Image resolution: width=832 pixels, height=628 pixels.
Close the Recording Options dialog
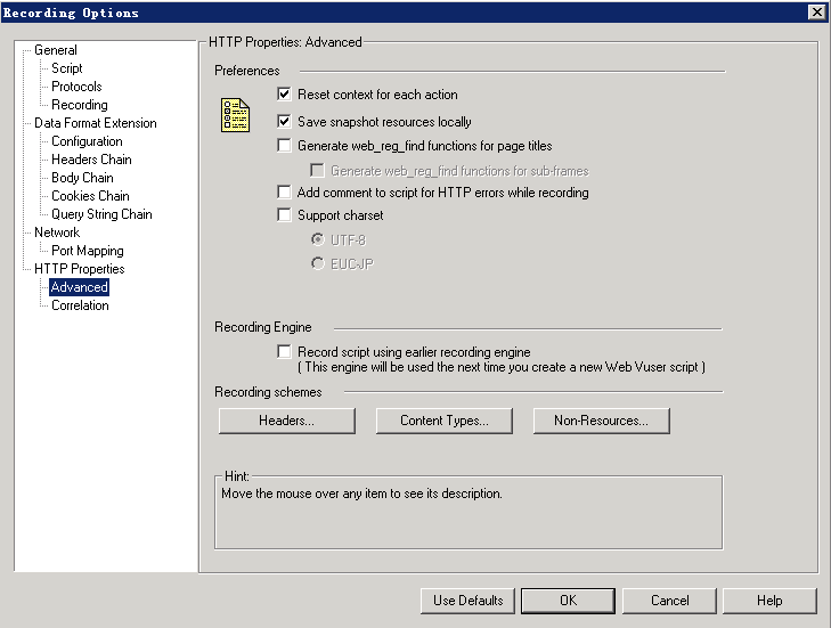click(x=817, y=12)
